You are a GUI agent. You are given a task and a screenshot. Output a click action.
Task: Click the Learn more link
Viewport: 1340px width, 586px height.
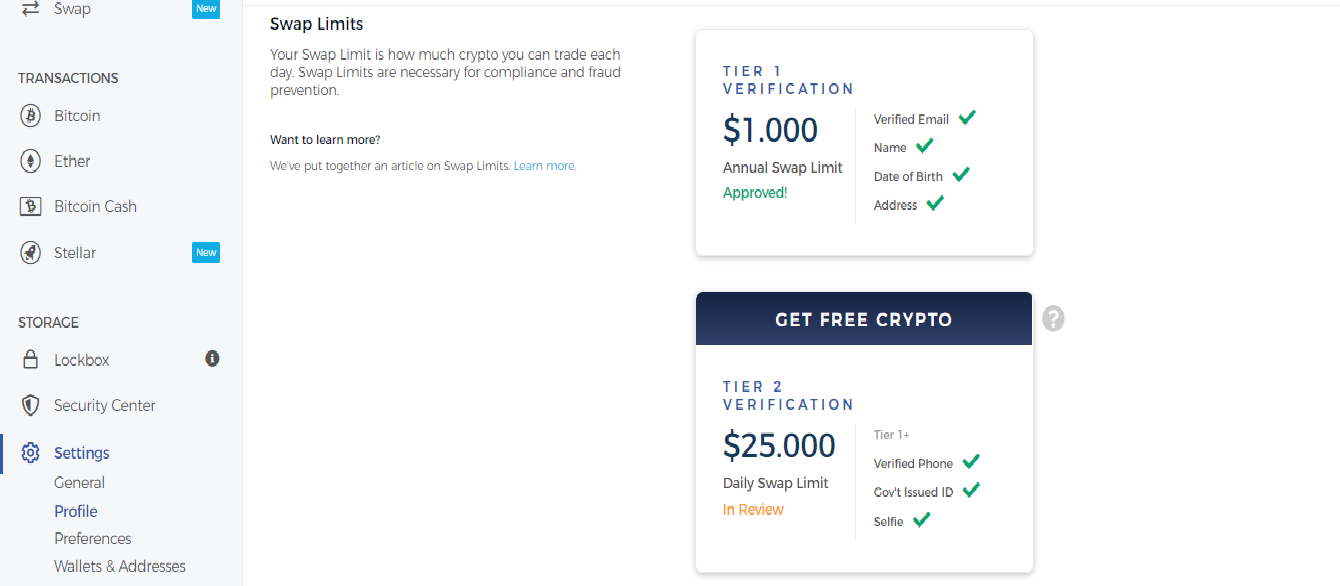point(545,166)
